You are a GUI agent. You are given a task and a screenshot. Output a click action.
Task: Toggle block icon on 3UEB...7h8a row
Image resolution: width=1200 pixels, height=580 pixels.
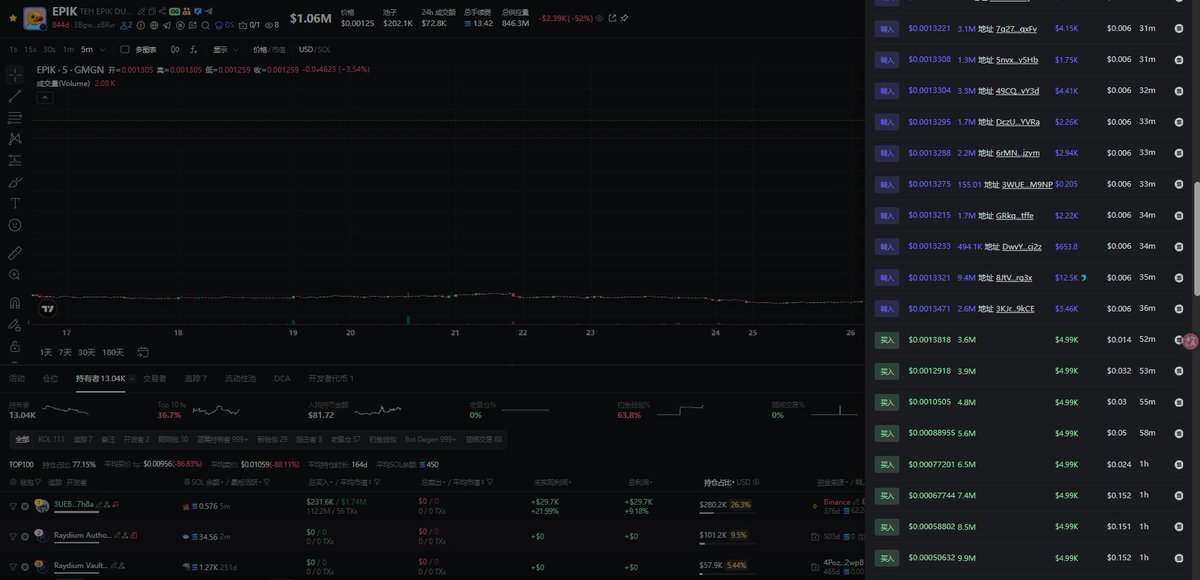coord(25,506)
